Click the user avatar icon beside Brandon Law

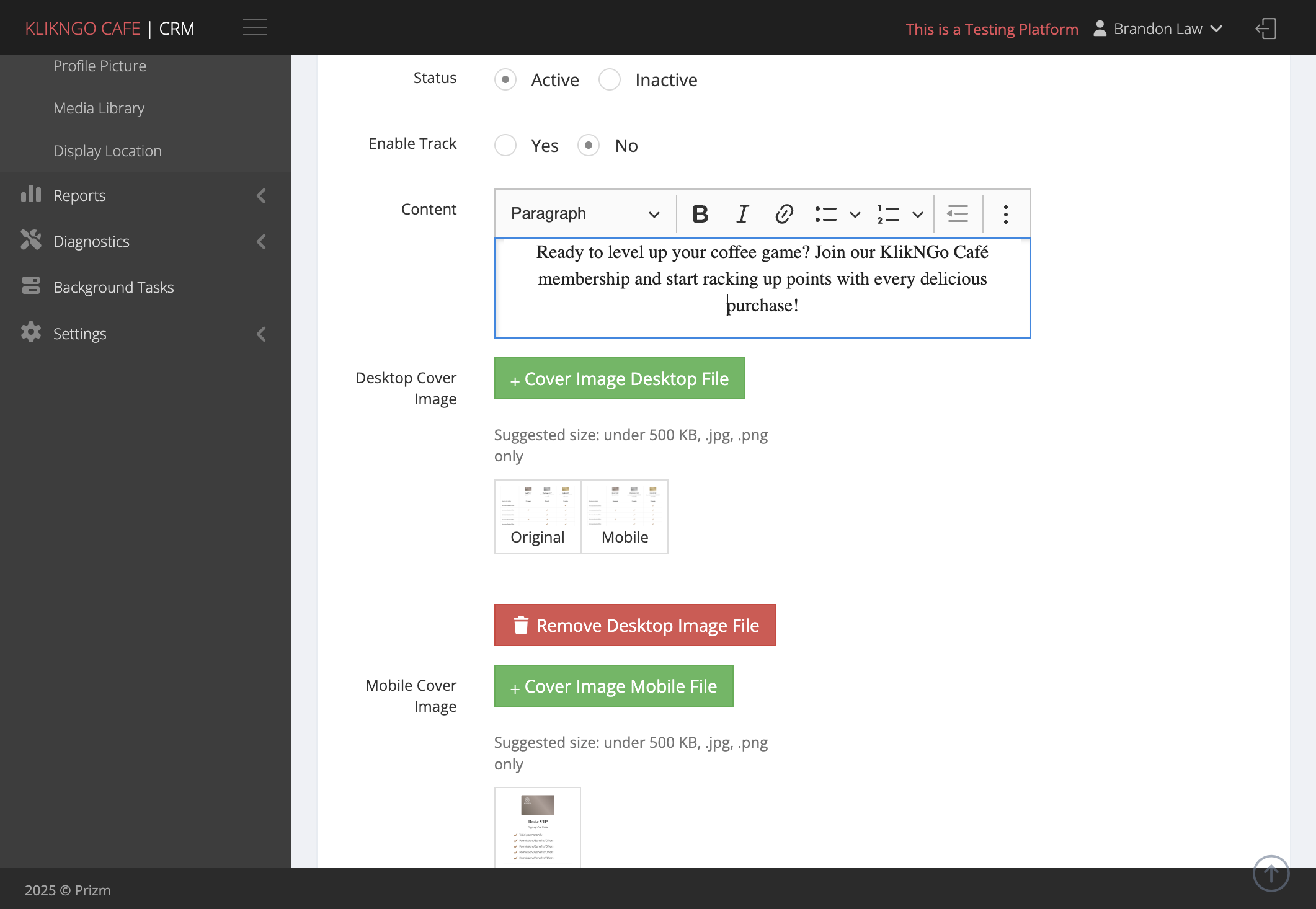click(x=1100, y=29)
